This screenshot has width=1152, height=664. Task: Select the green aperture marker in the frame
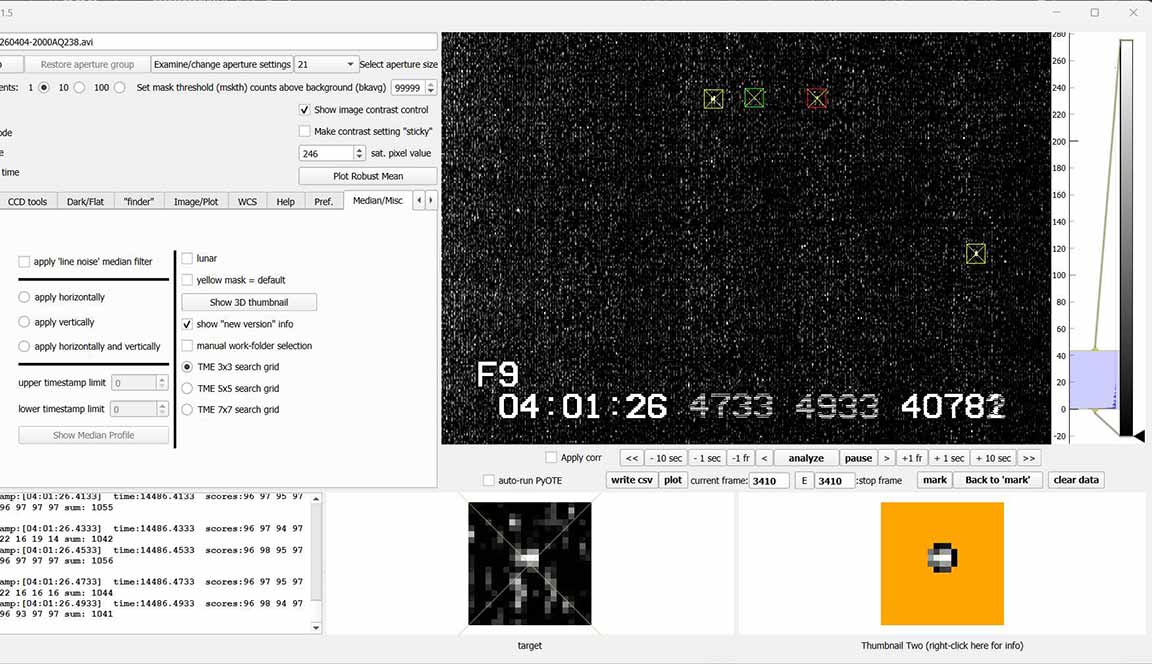click(754, 97)
